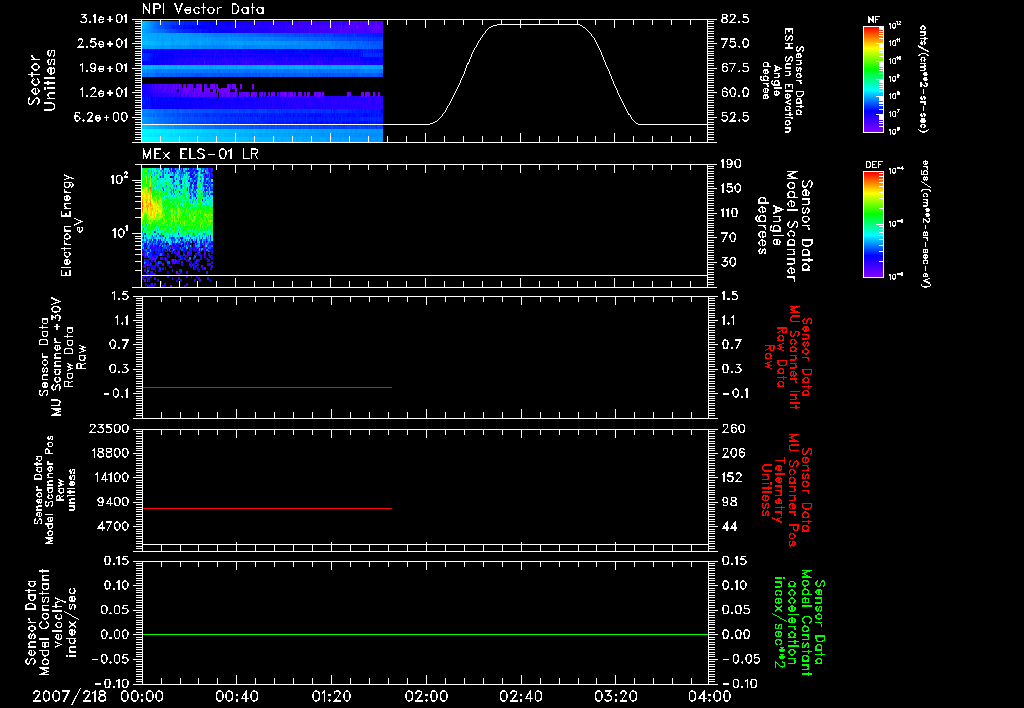Click the "52.5" sun elevation tick label
The image size is (1024, 708).
tap(735, 117)
